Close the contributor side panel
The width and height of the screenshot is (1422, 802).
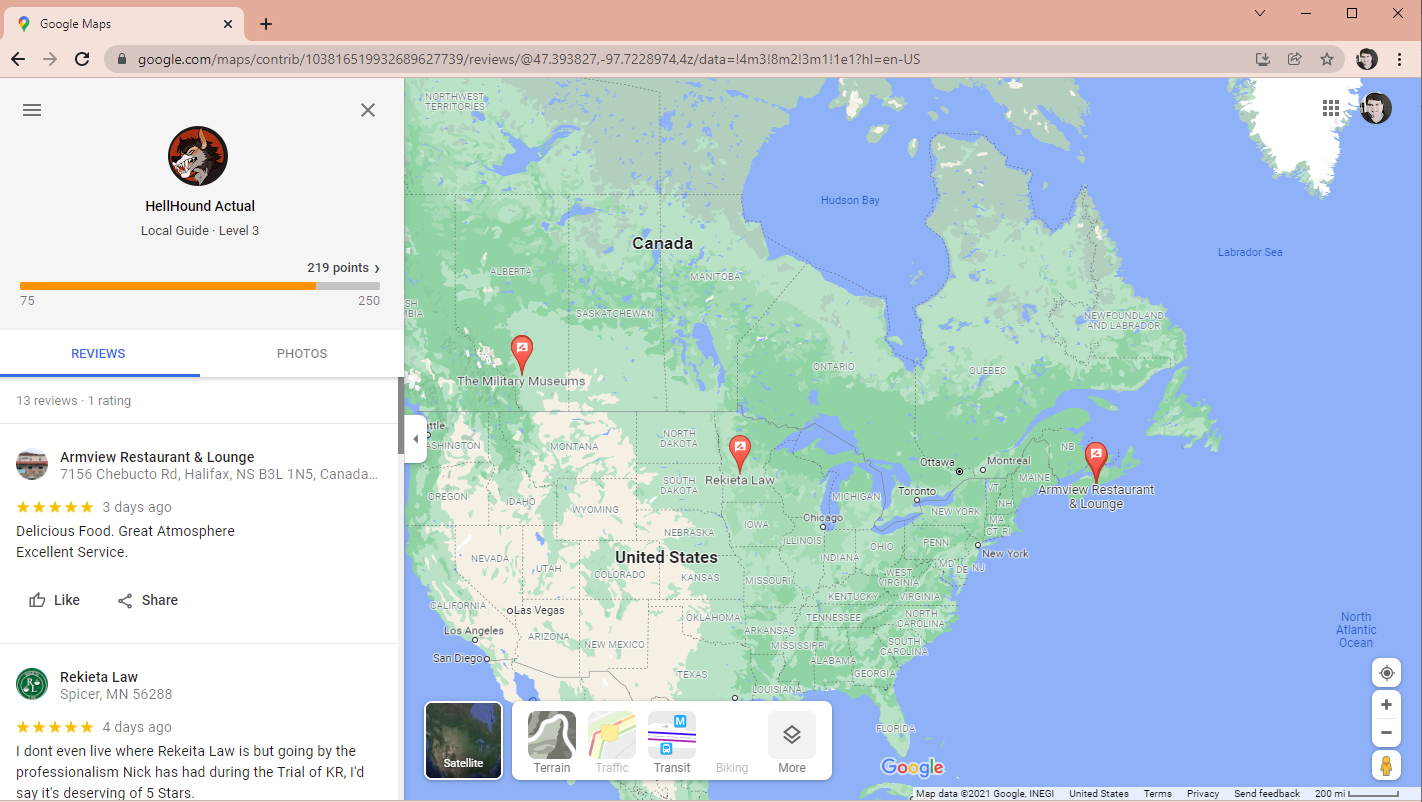pyautogui.click(x=368, y=110)
